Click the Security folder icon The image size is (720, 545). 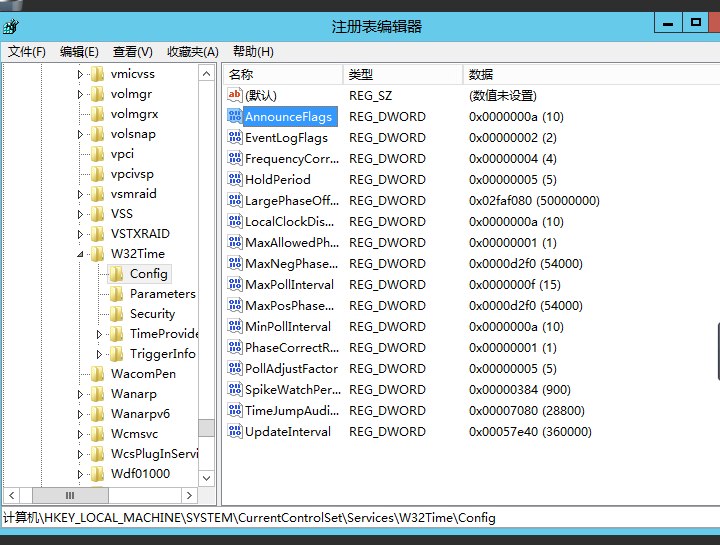116,314
